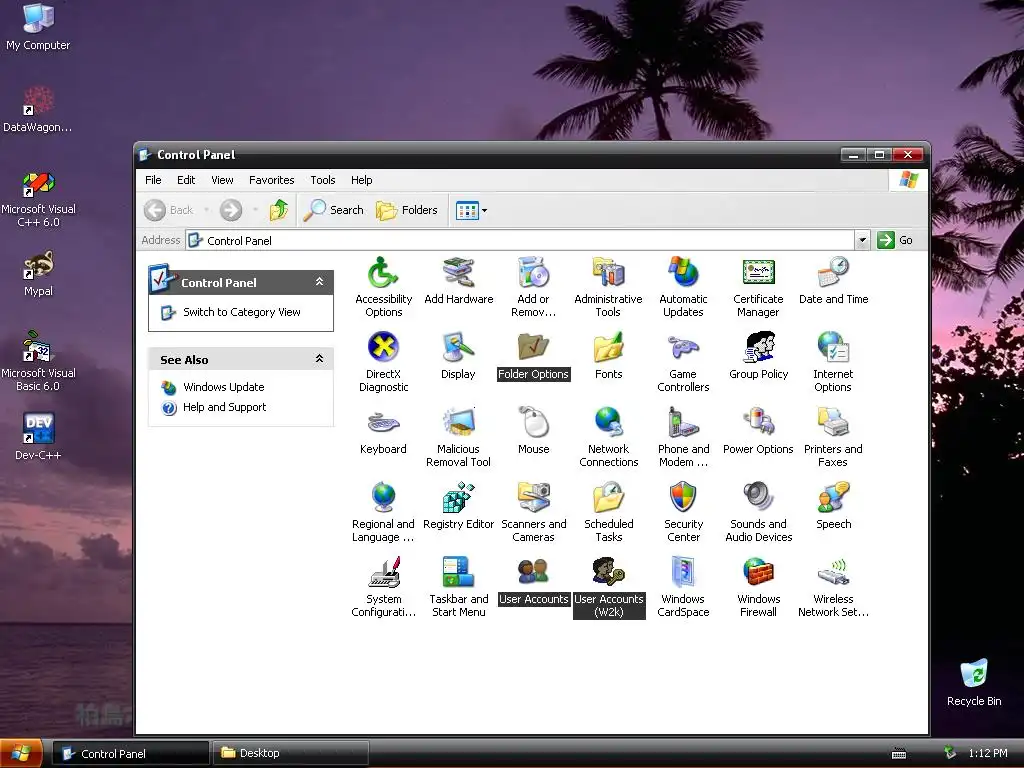This screenshot has width=1024, height=768.
Task: Select the Network Connections icon
Action: [x=609, y=437]
